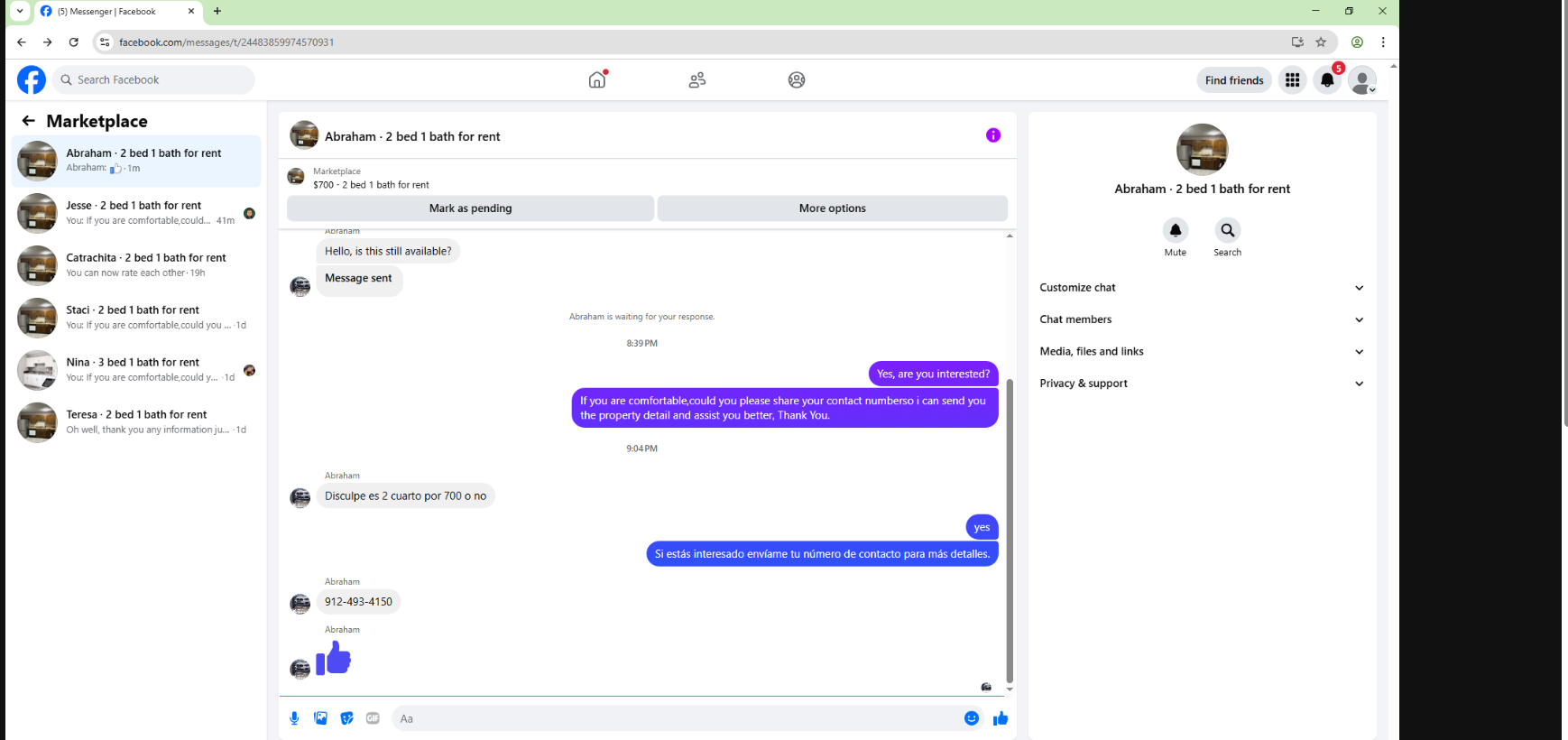Click More options button
Screen dimensions: 1568x740
(833, 208)
